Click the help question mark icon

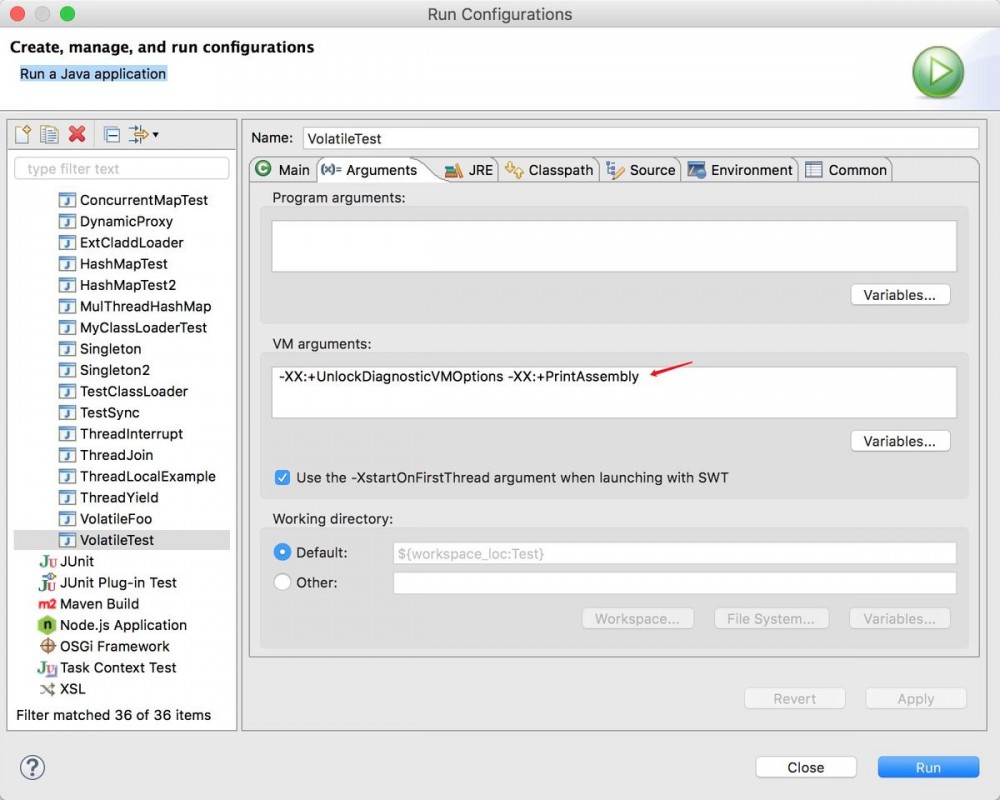point(33,767)
